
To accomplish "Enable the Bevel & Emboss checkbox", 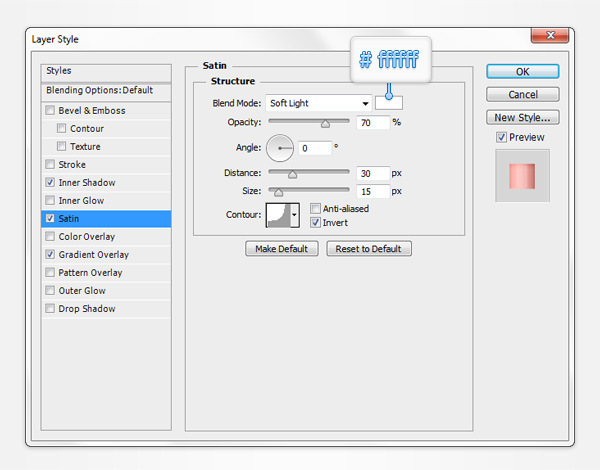I will pos(51,111).
